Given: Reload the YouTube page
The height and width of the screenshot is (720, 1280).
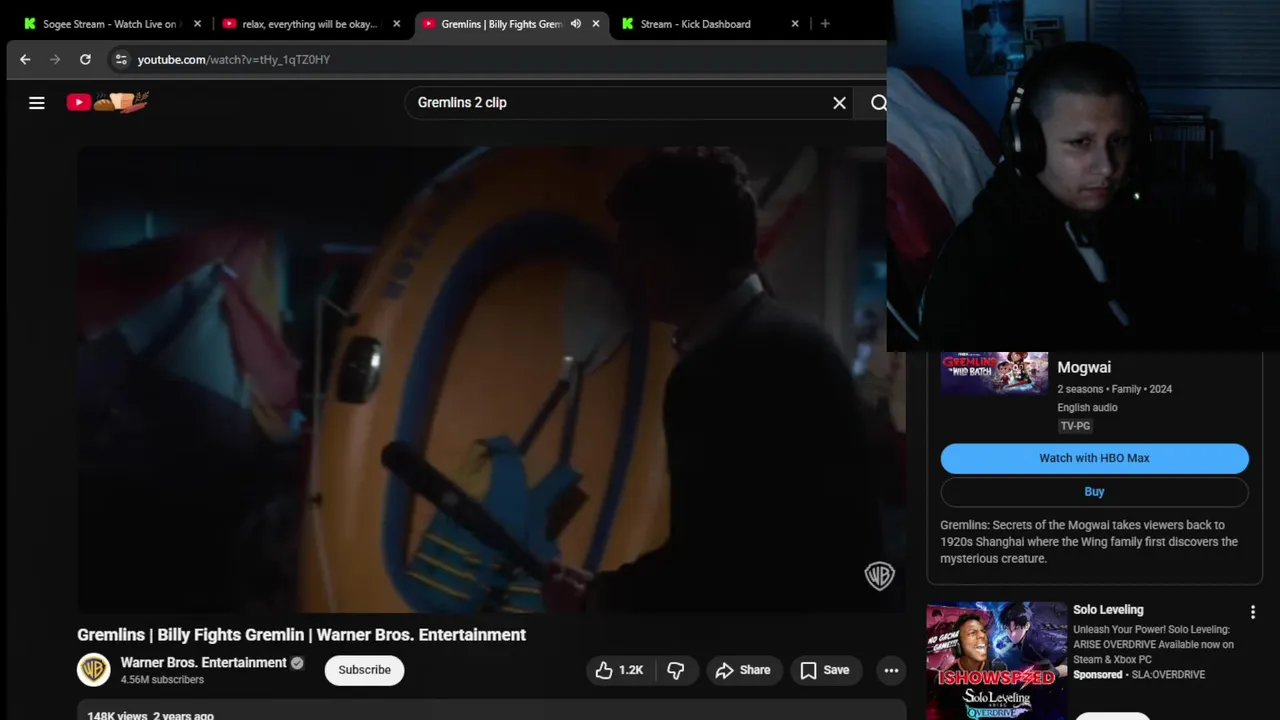Looking at the screenshot, I should pos(85,59).
